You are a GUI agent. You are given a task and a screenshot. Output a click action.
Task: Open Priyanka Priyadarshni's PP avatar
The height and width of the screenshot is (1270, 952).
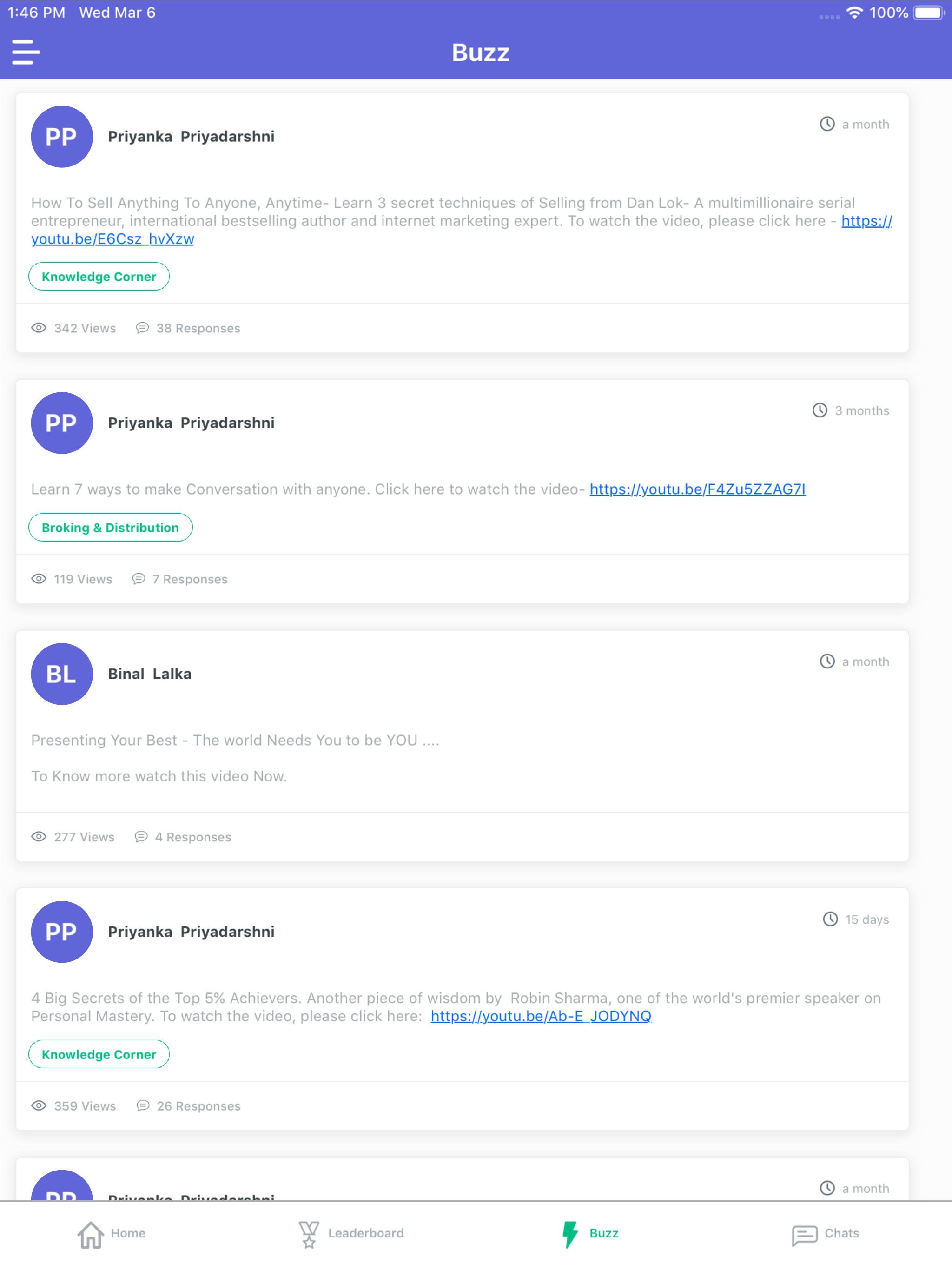coord(61,137)
